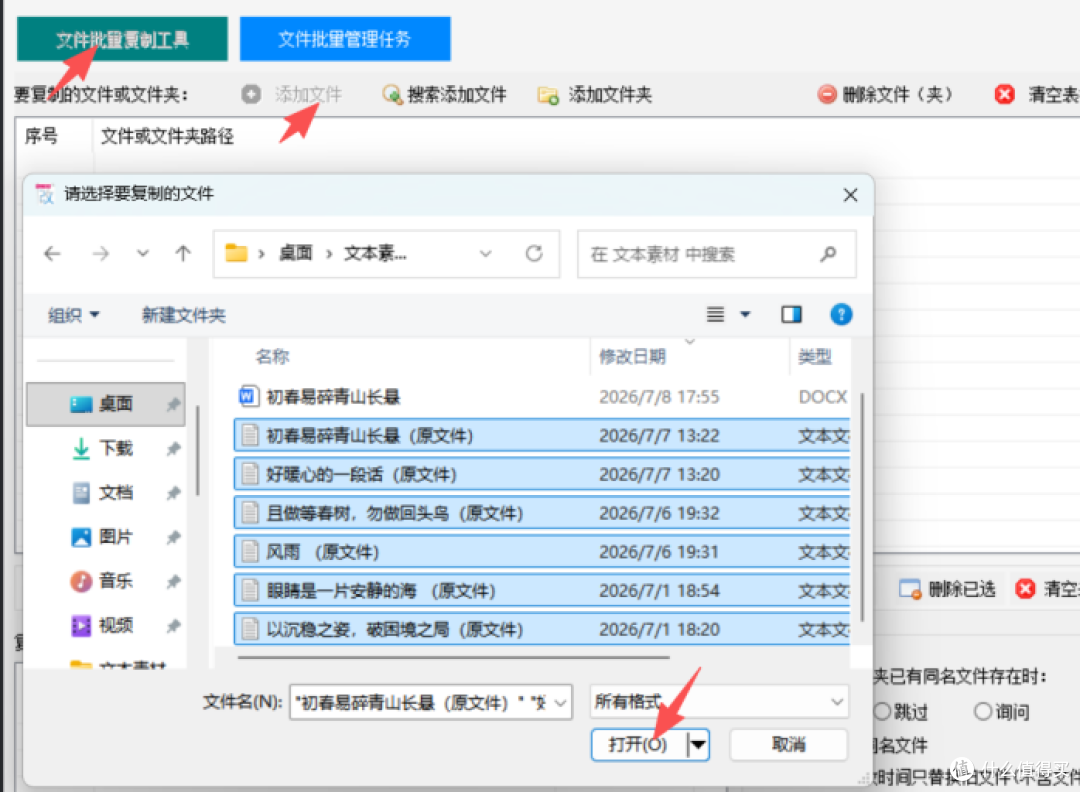Click the pin icon next to 视频

pos(173,626)
